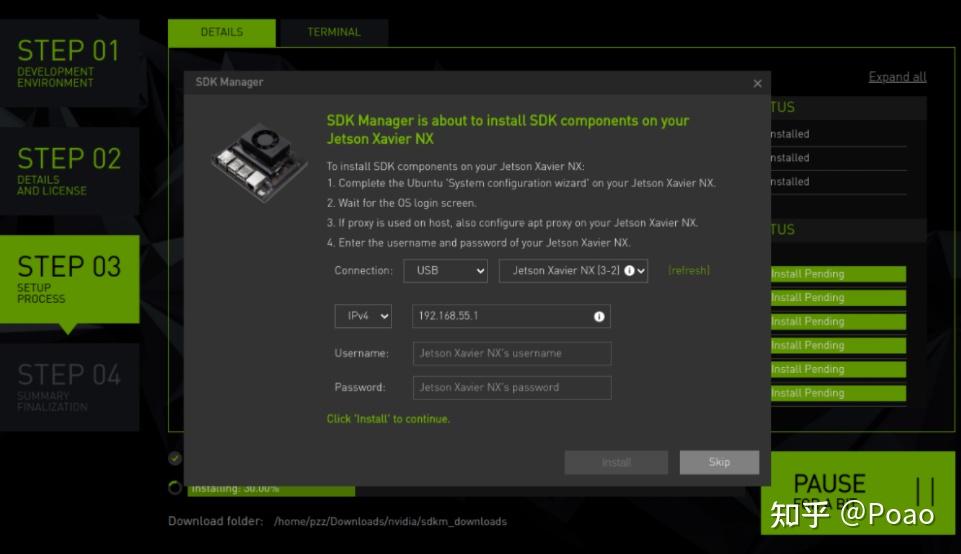Open the IPv4 protocol dropdown
The width and height of the screenshot is (961, 554).
point(363,316)
